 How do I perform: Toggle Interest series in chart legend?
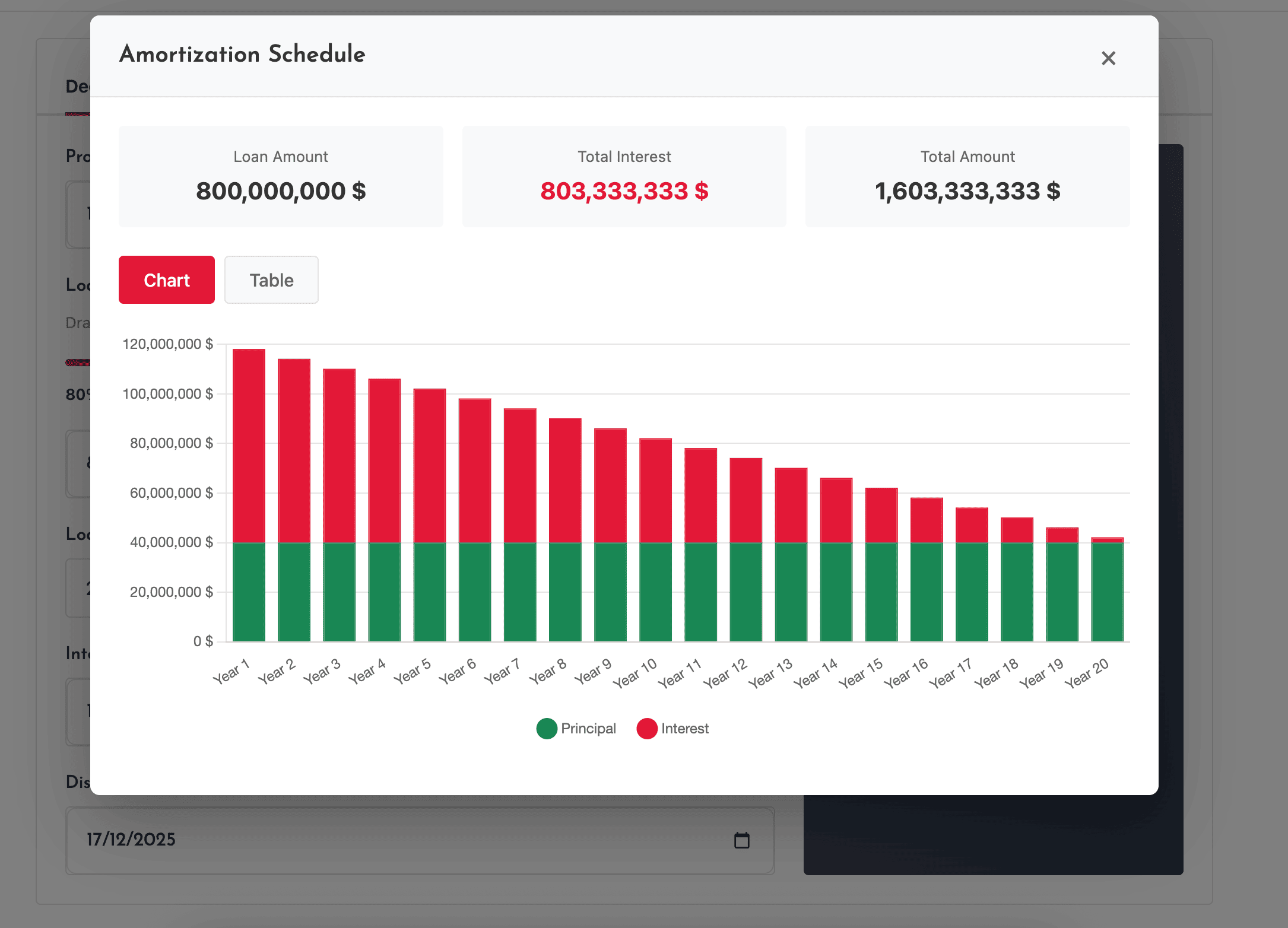(684, 729)
